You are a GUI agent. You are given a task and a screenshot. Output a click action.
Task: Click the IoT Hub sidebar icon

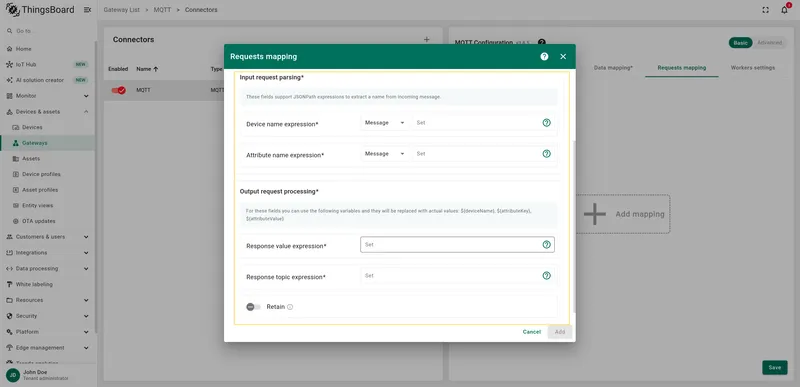click(9, 65)
